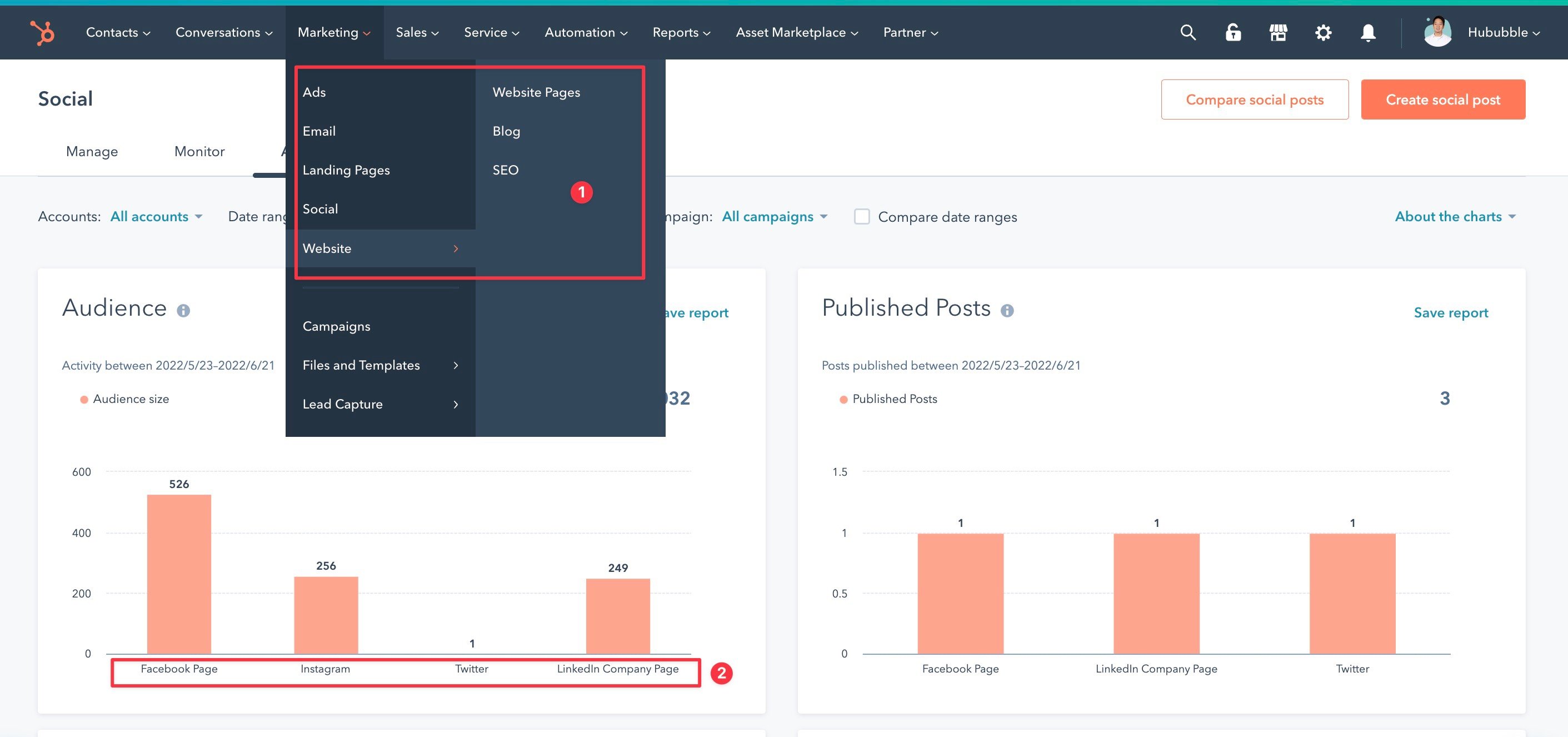
Task: Click Activity between date text
Action: coord(168,366)
